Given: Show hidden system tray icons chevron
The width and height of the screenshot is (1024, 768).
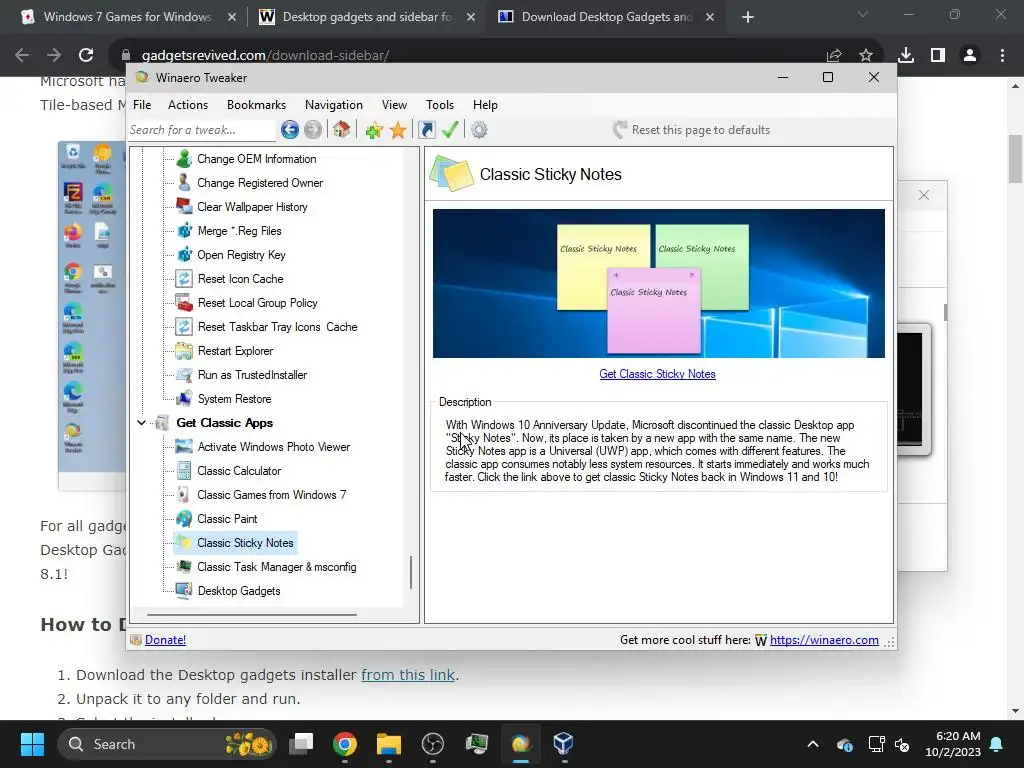Looking at the screenshot, I should tap(813, 744).
